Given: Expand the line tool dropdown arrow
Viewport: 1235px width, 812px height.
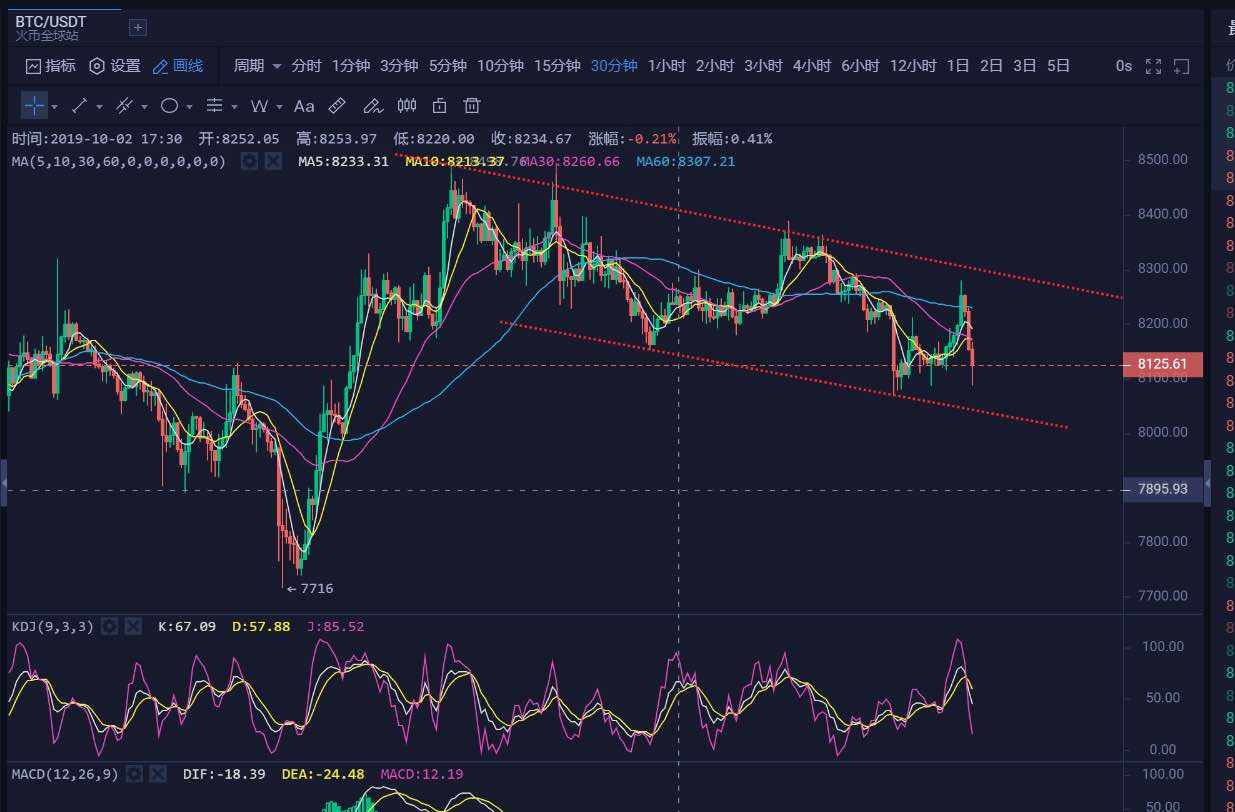Looking at the screenshot, I should (99, 106).
